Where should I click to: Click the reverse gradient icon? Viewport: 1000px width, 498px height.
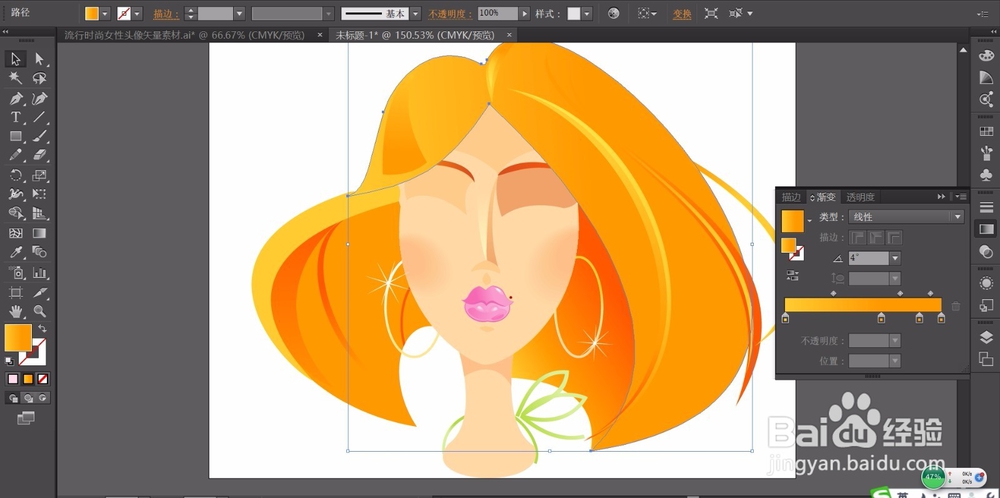click(x=793, y=274)
